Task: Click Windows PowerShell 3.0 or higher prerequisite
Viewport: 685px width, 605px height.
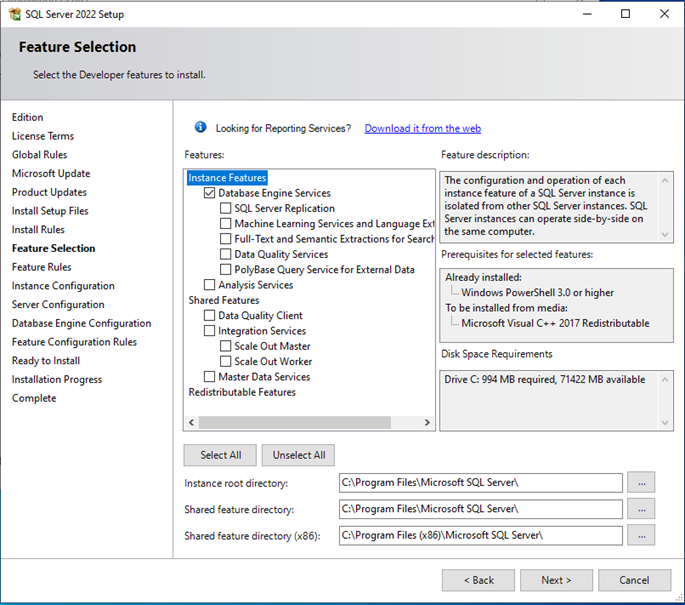Action: 537,293
